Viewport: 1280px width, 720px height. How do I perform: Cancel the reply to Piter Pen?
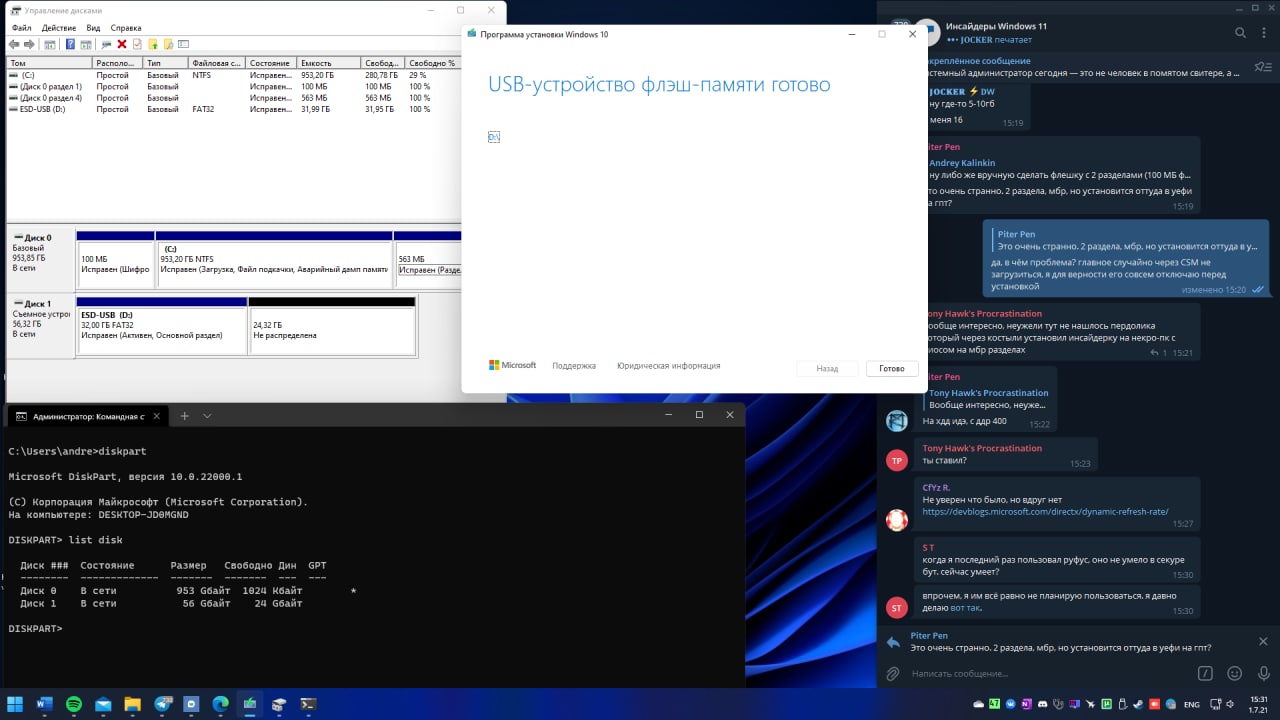(1263, 642)
